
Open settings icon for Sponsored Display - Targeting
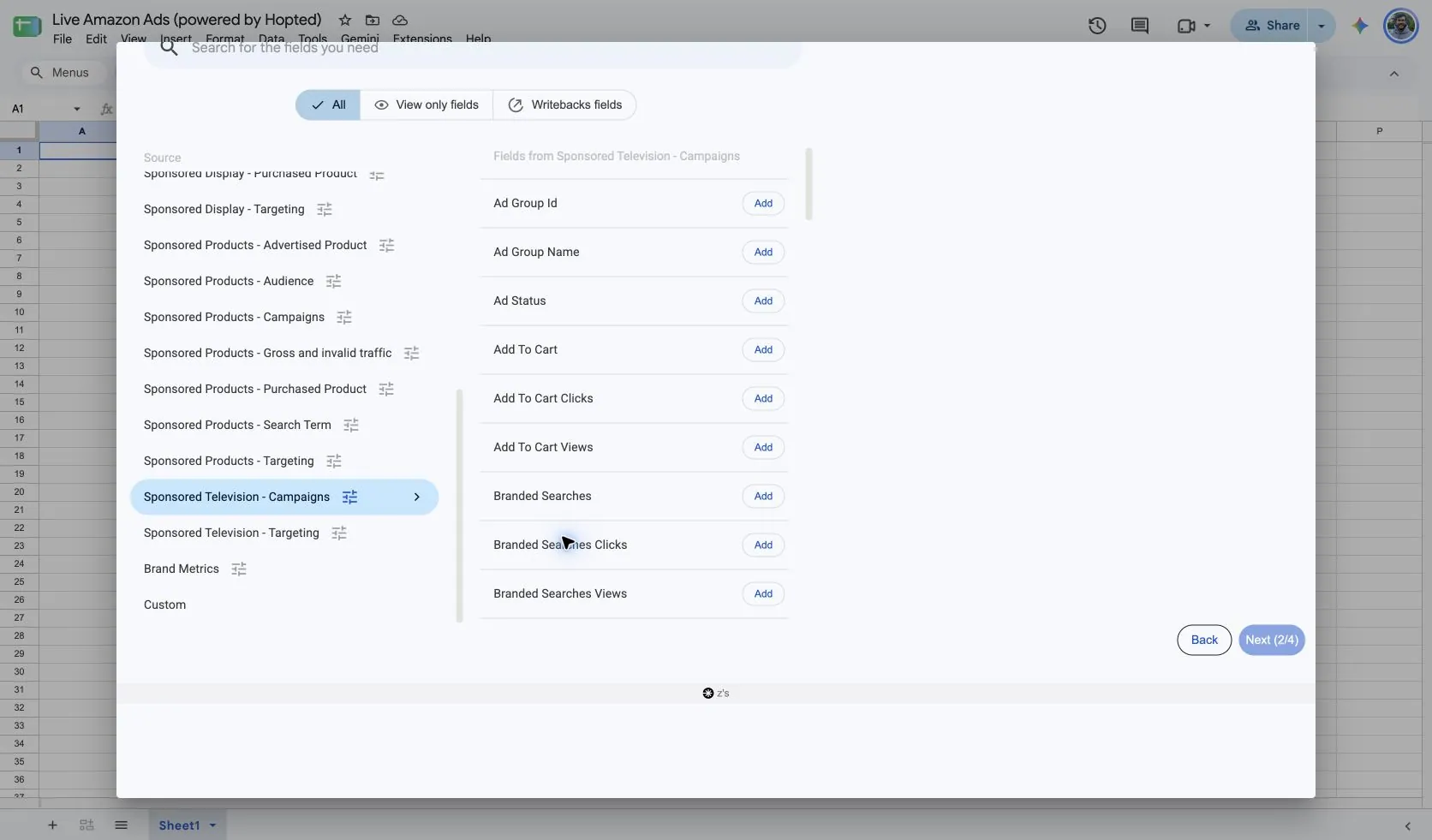[x=325, y=209]
